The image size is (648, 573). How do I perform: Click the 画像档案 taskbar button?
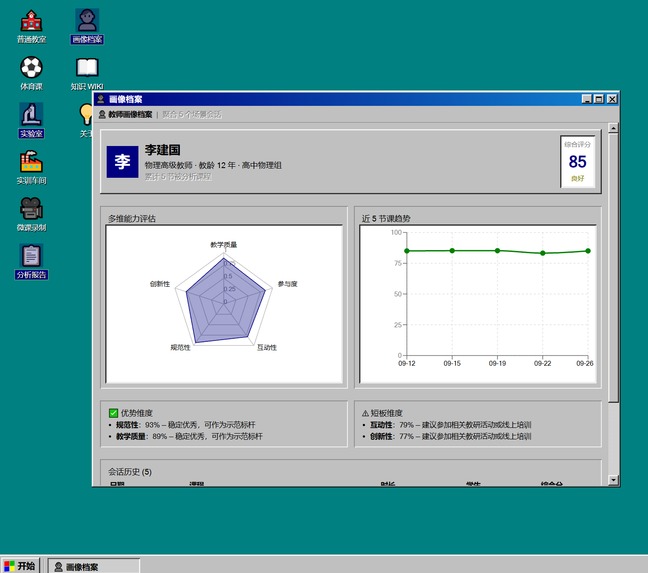click(94, 566)
